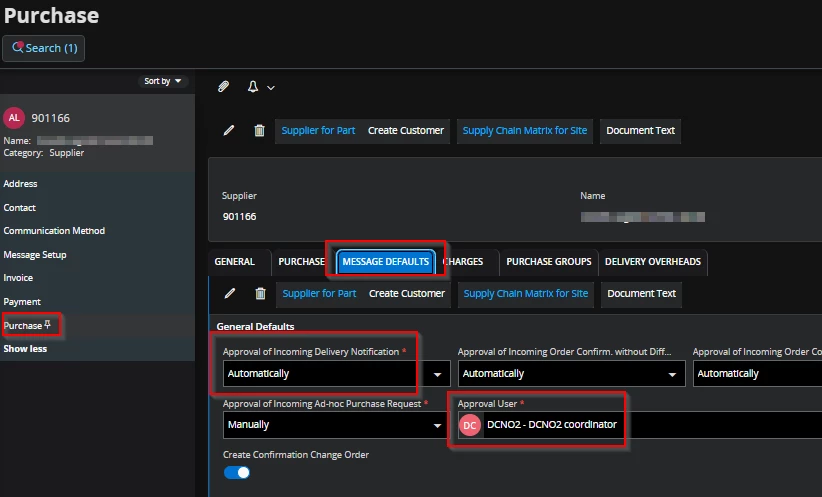Click the AL supplier avatar icon
This screenshot has height=497, width=822.
14,118
